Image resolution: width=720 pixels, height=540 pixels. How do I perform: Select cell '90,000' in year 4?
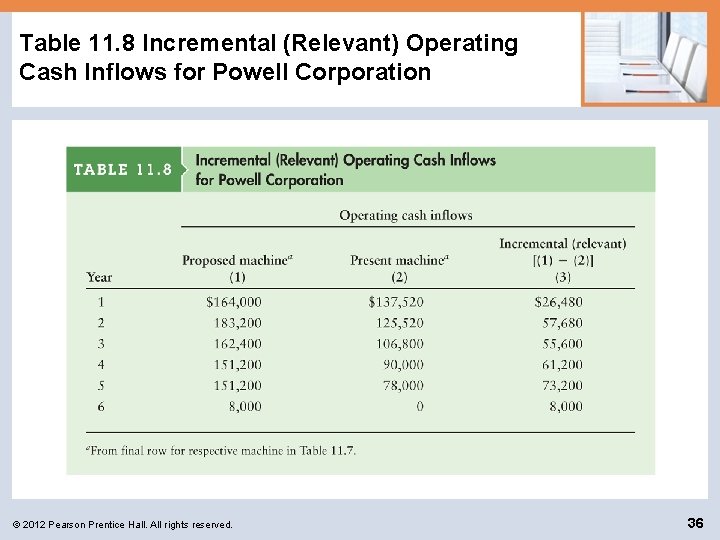[404, 365]
